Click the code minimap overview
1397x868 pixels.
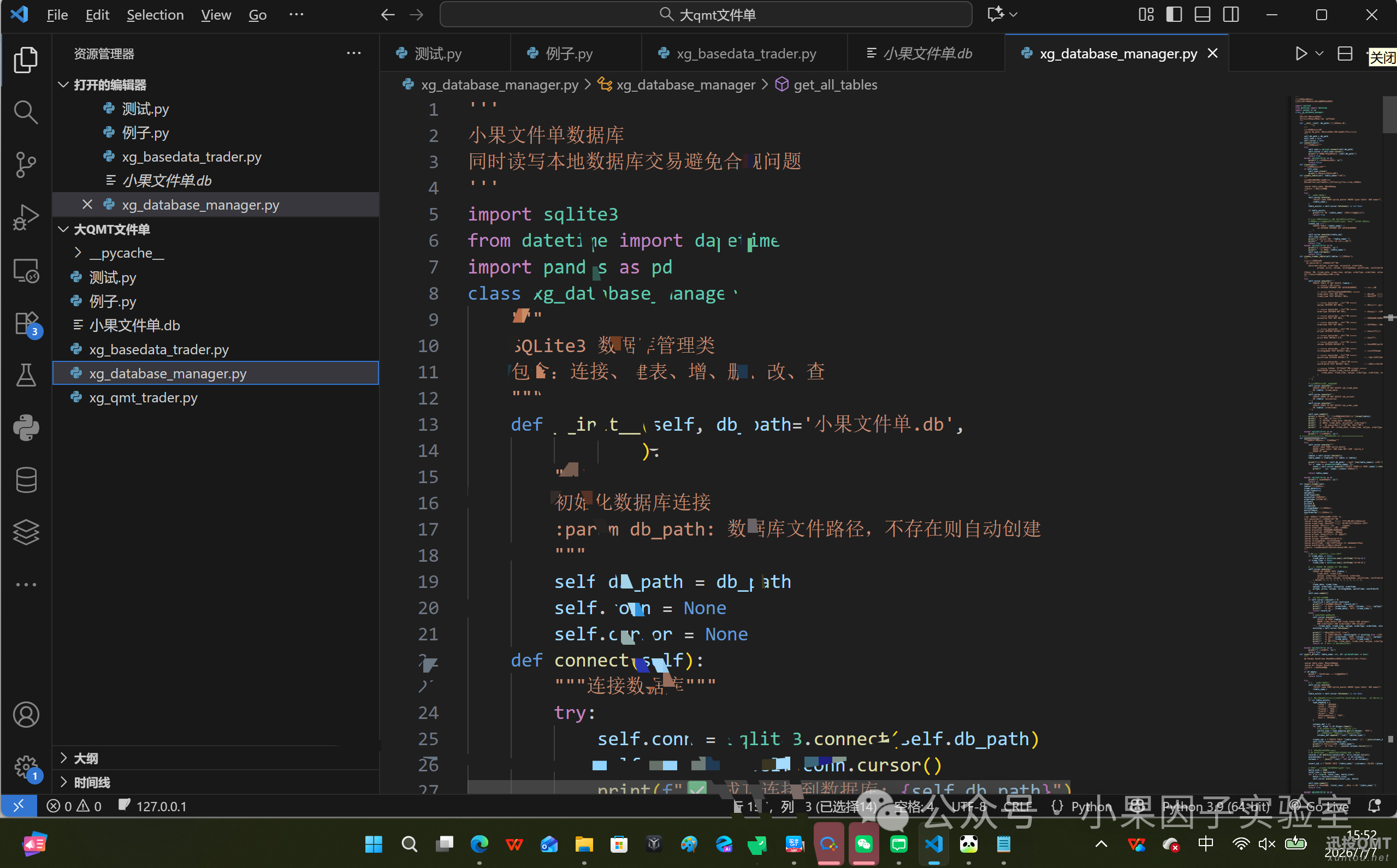[1337, 442]
